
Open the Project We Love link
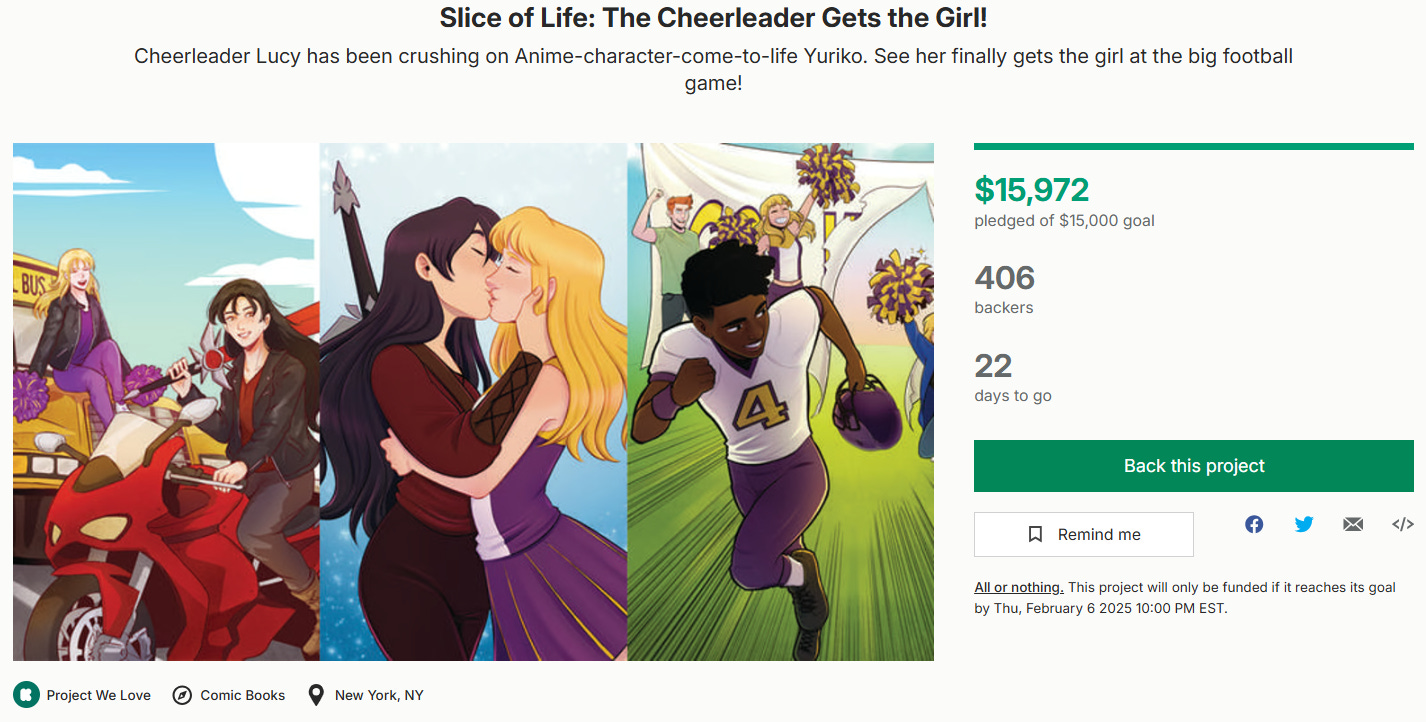tap(99, 695)
